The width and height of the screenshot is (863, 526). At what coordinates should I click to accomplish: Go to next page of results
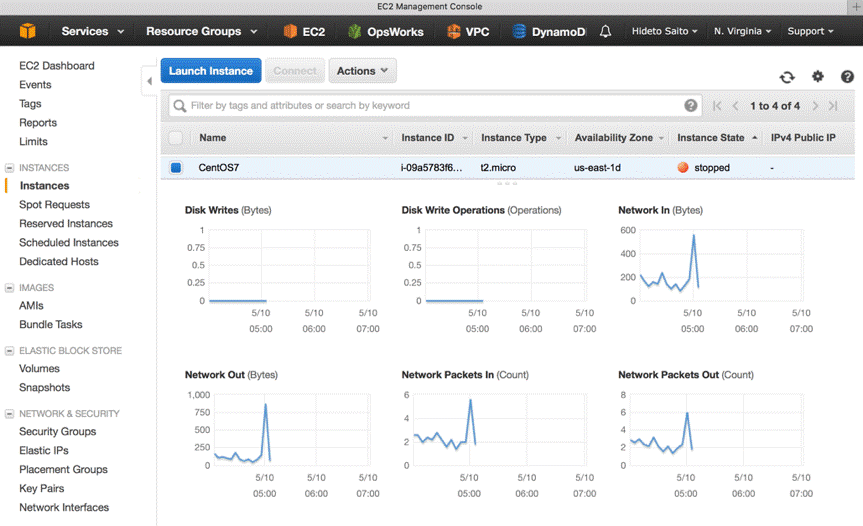click(x=815, y=106)
